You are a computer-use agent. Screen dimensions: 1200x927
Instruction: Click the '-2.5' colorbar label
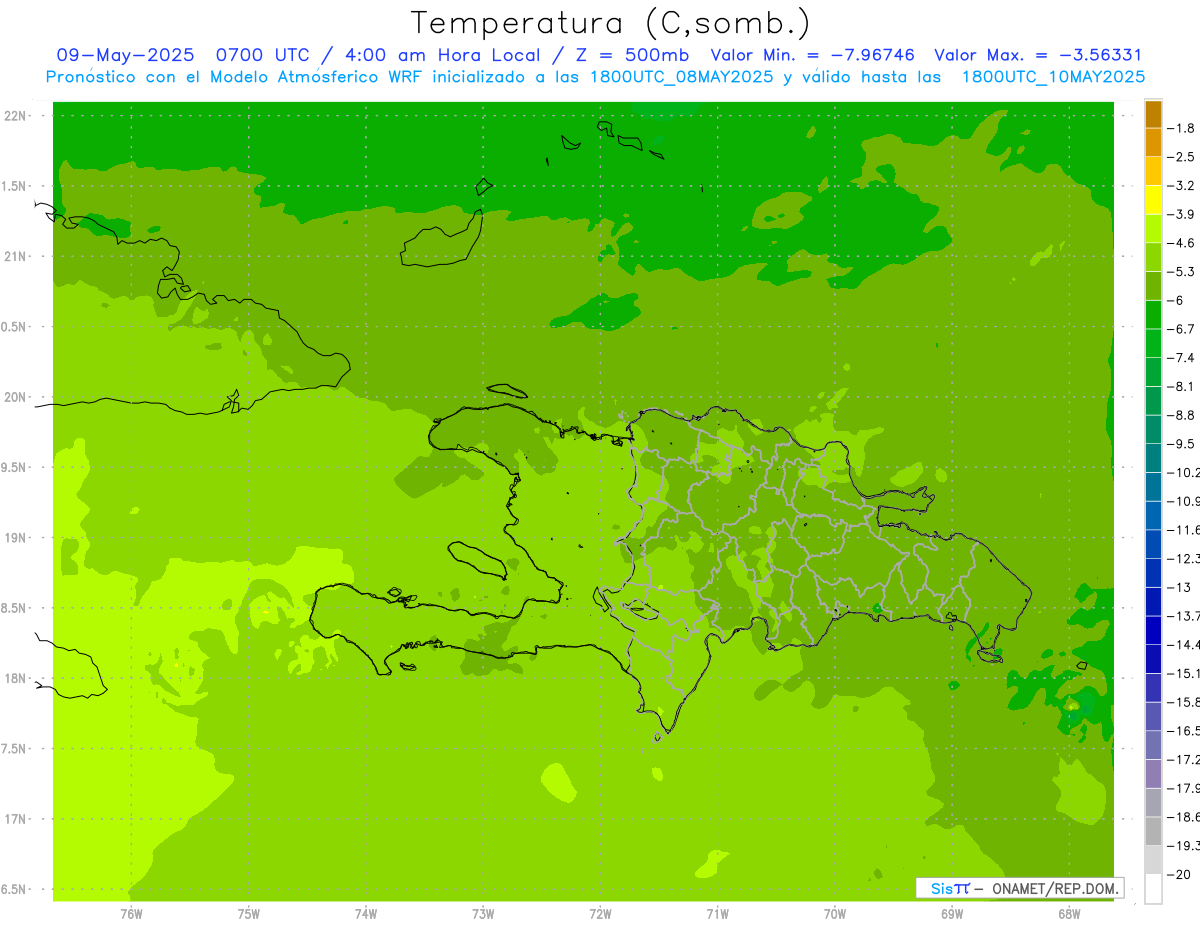[x=1182, y=157]
